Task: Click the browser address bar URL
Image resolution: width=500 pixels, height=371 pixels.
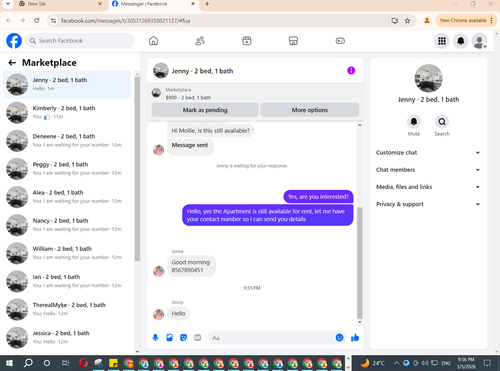Action: tap(125, 21)
